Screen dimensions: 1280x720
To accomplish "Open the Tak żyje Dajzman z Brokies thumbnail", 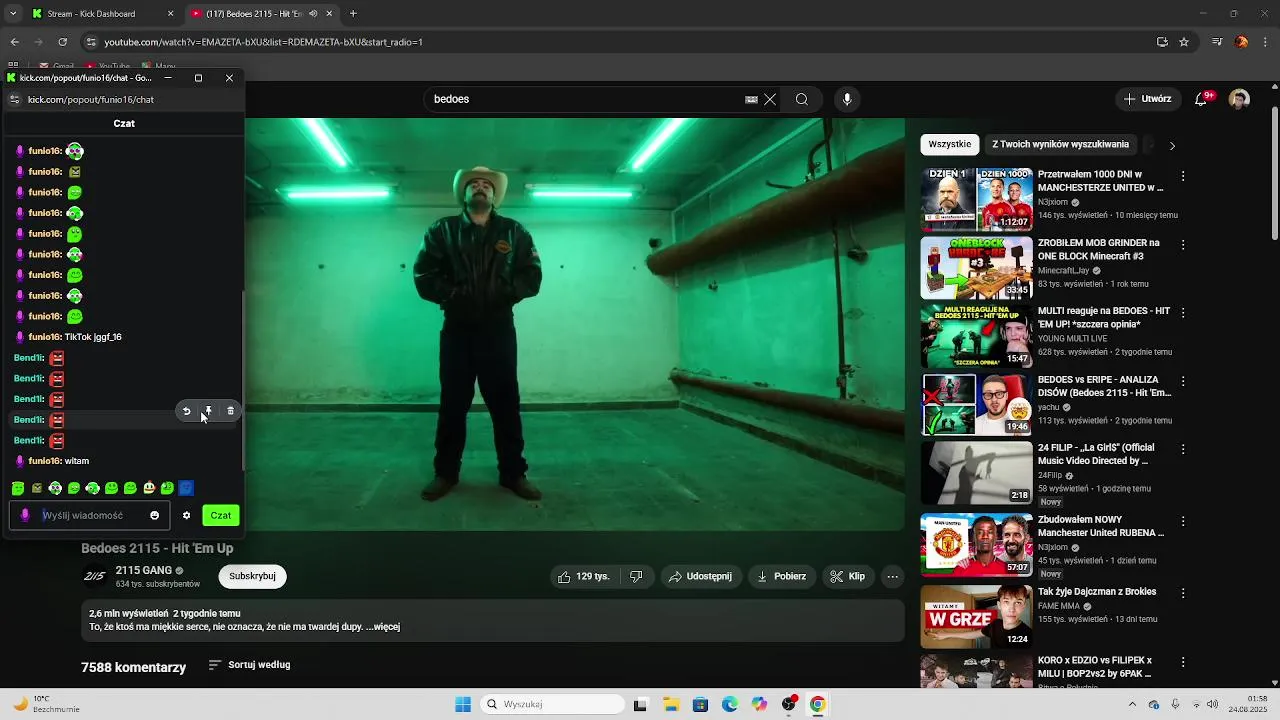I will (976, 617).
